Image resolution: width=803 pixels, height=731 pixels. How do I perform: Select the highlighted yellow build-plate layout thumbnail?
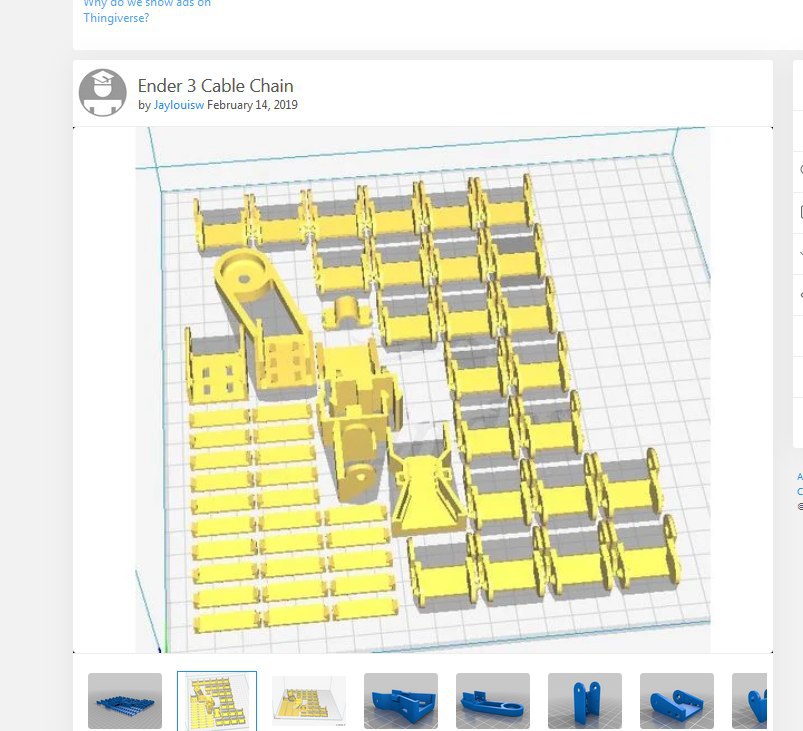[x=217, y=701]
